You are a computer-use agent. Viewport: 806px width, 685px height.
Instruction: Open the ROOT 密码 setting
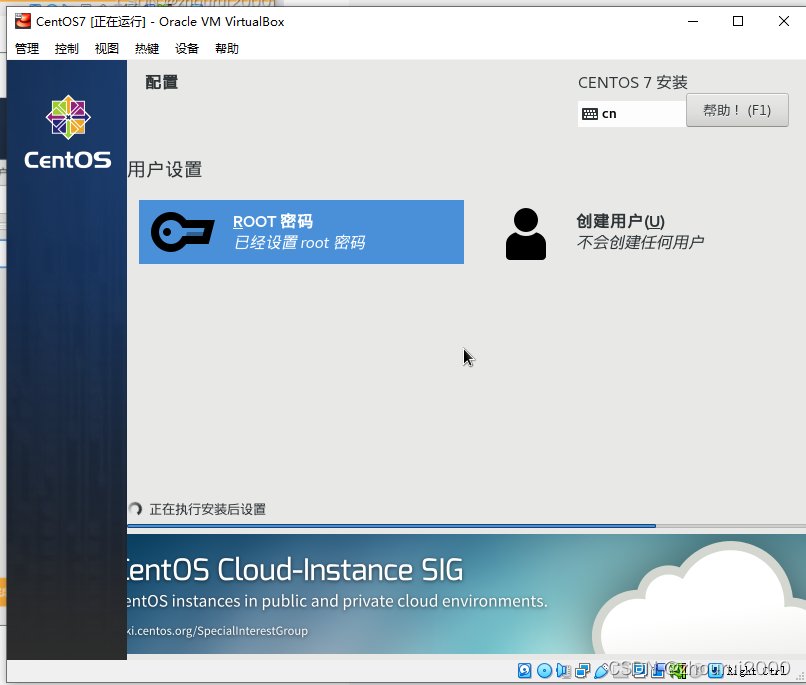coord(301,232)
